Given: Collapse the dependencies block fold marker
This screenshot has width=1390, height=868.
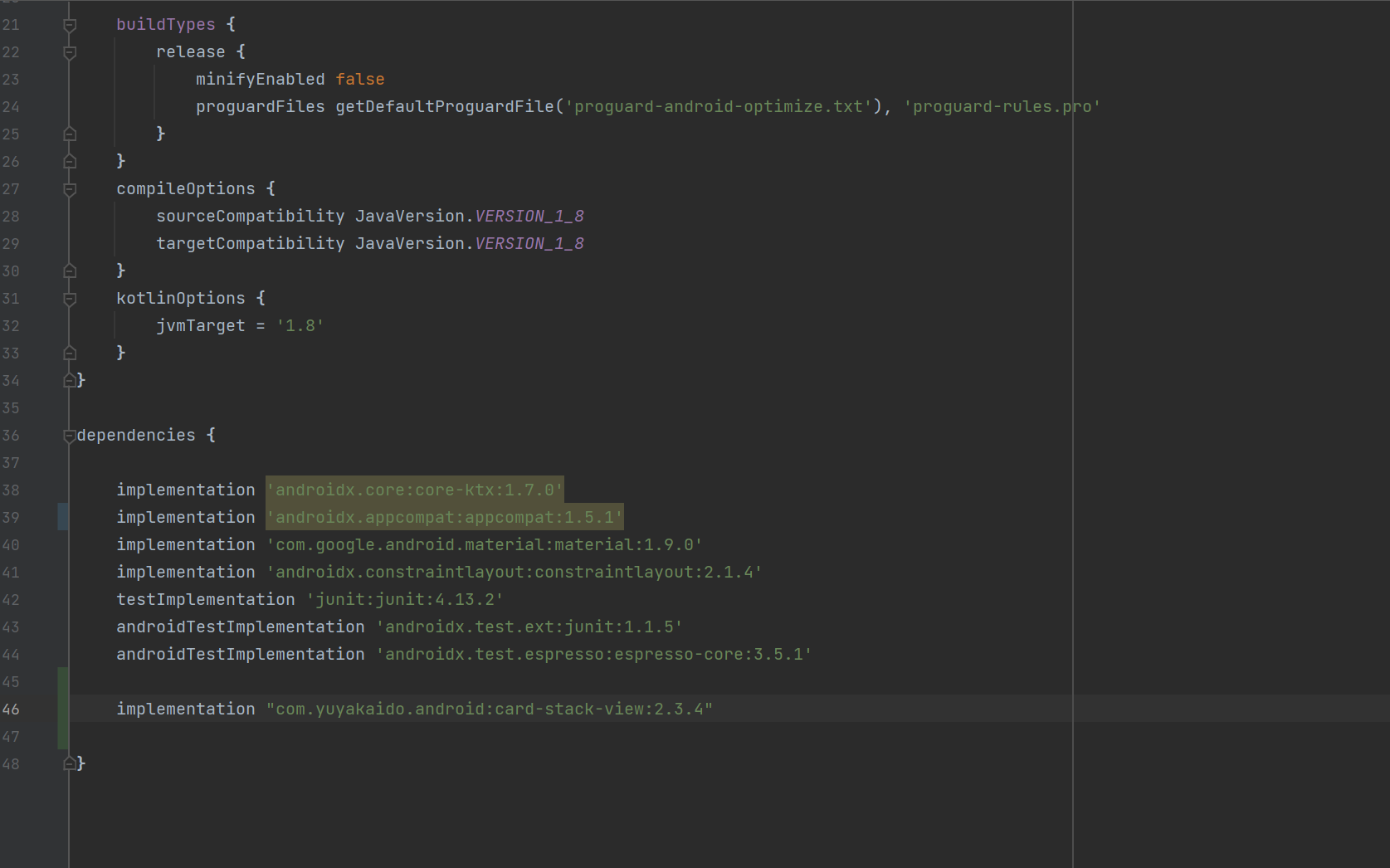Looking at the screenshot, I should click(70, 436).
